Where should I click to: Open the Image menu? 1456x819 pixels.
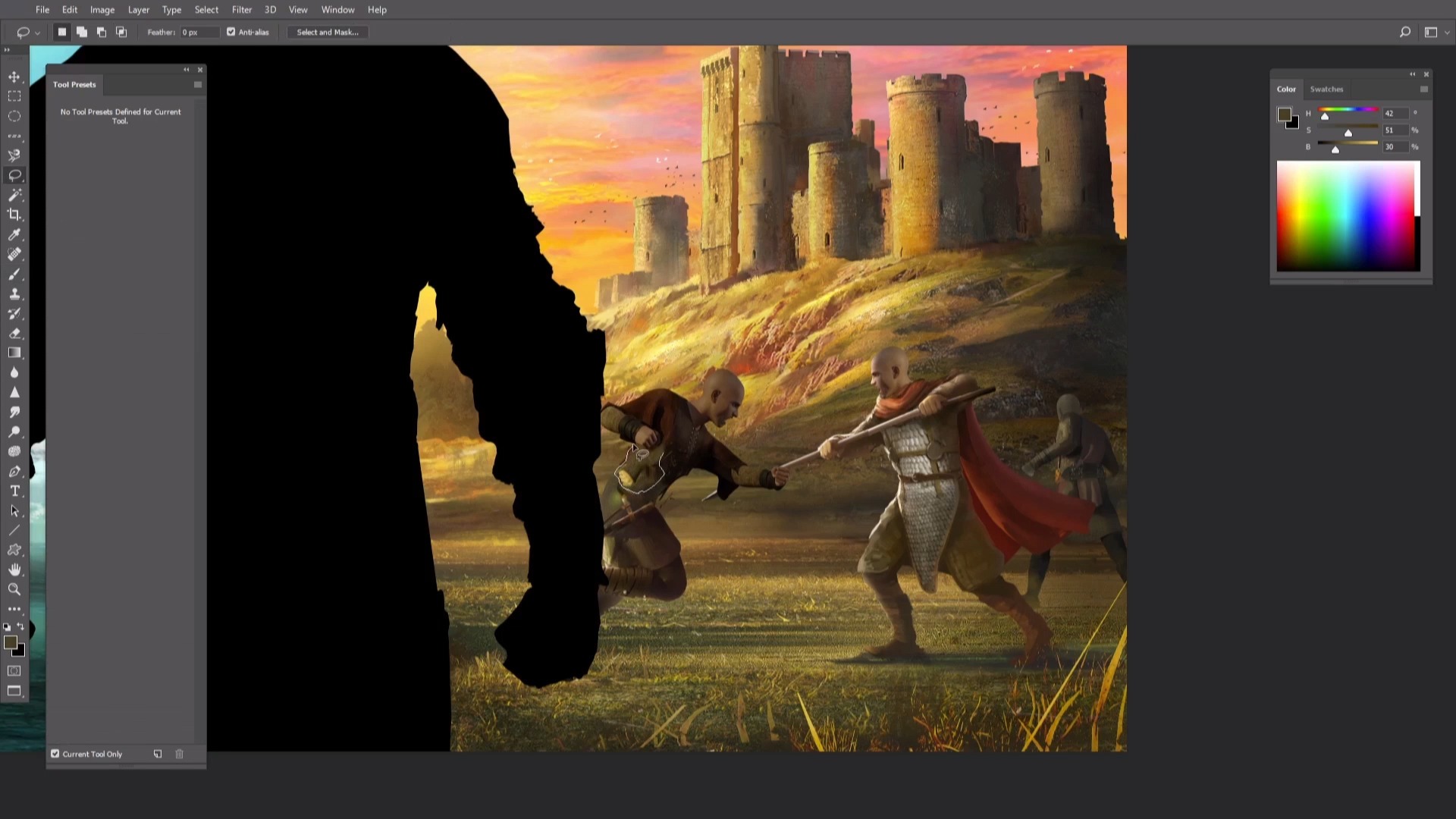pyautogui.click(x=102, y=10)
